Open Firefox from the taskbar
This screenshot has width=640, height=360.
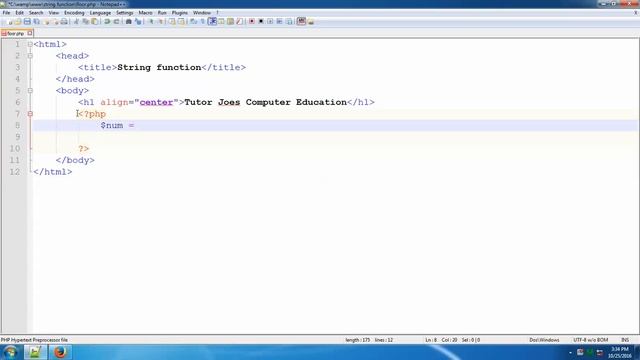click(x=60, y=352)
